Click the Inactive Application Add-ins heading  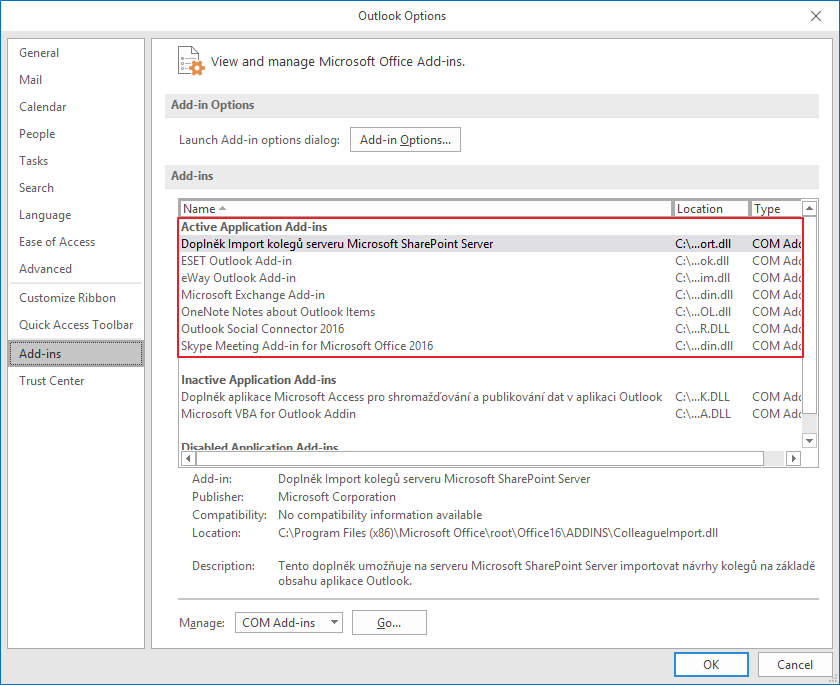[259, 380]
